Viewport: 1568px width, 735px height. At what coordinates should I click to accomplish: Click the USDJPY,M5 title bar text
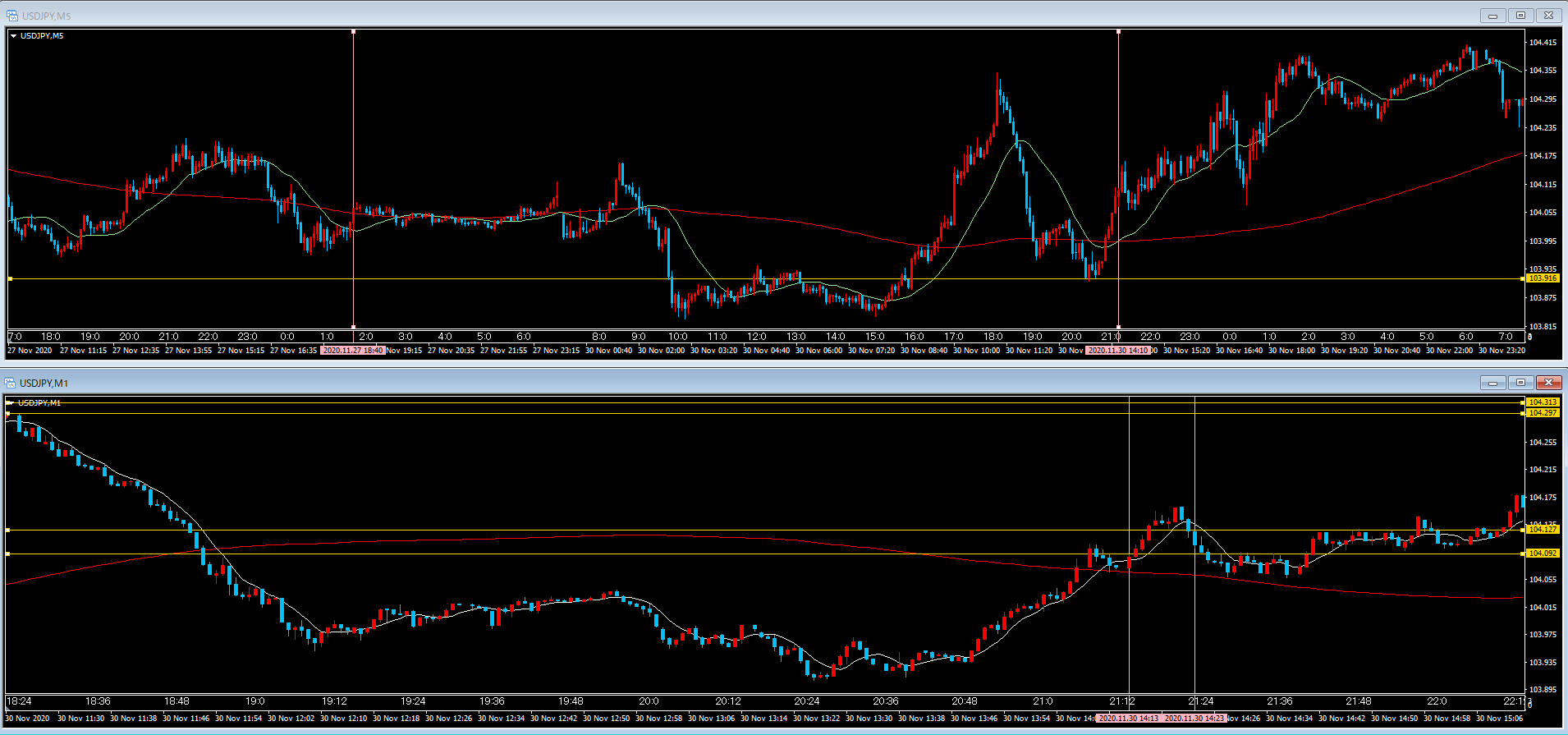tap(46, 16)
